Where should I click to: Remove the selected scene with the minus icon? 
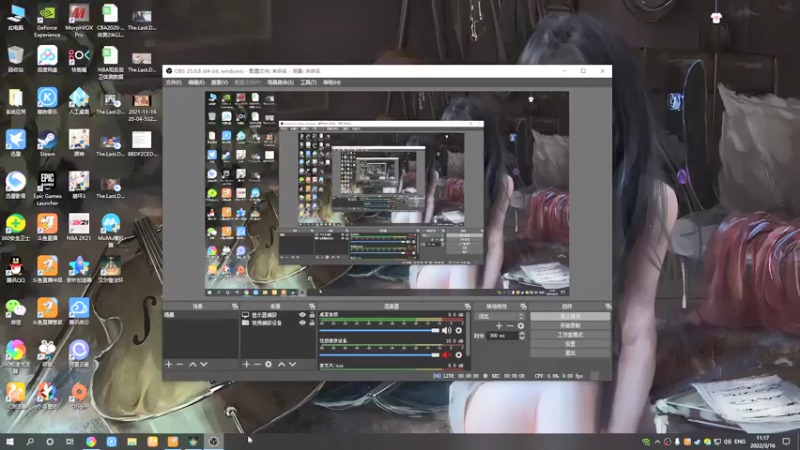[x=180, y=364]
